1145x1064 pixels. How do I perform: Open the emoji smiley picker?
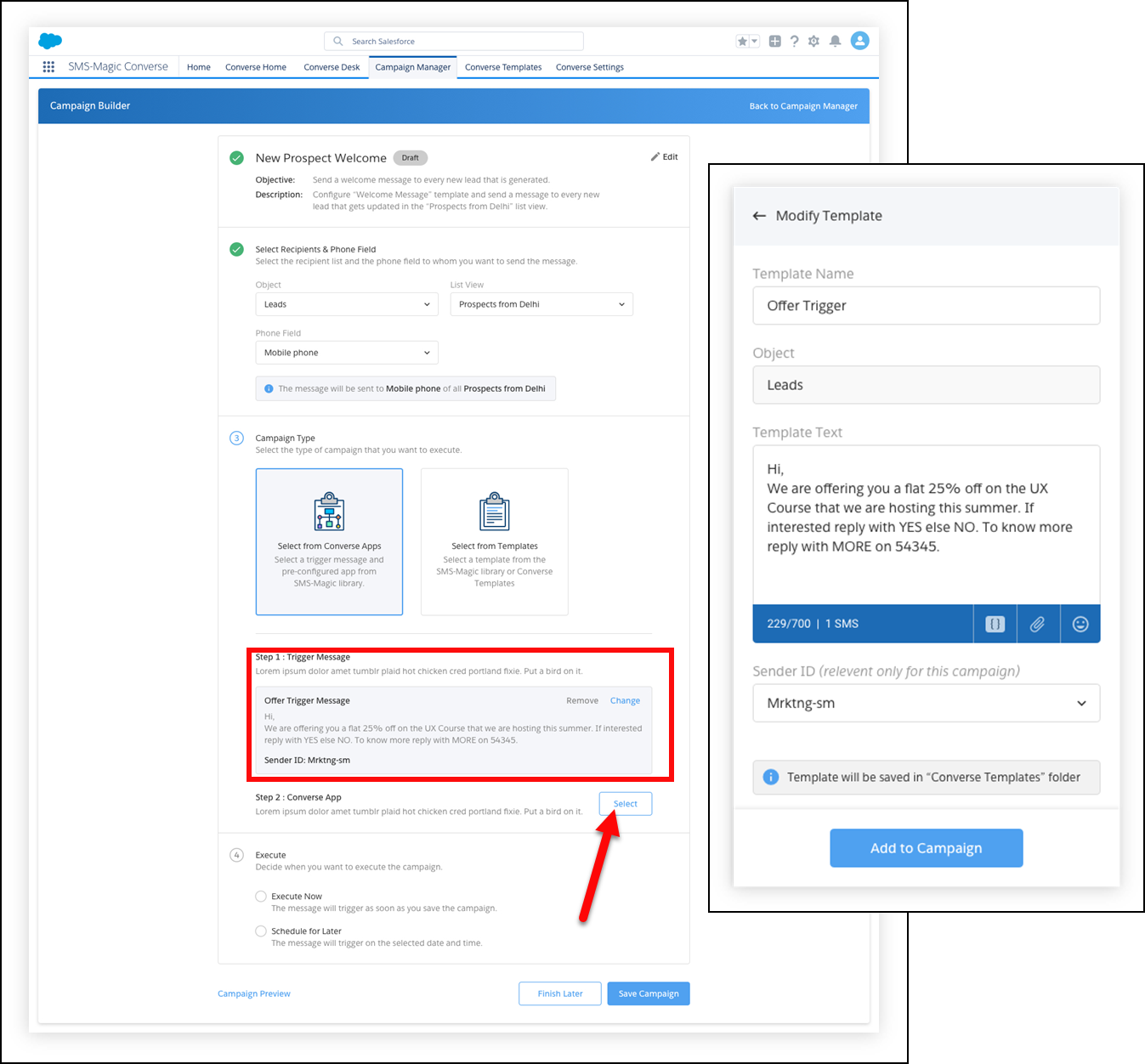tap(1080, 624)
